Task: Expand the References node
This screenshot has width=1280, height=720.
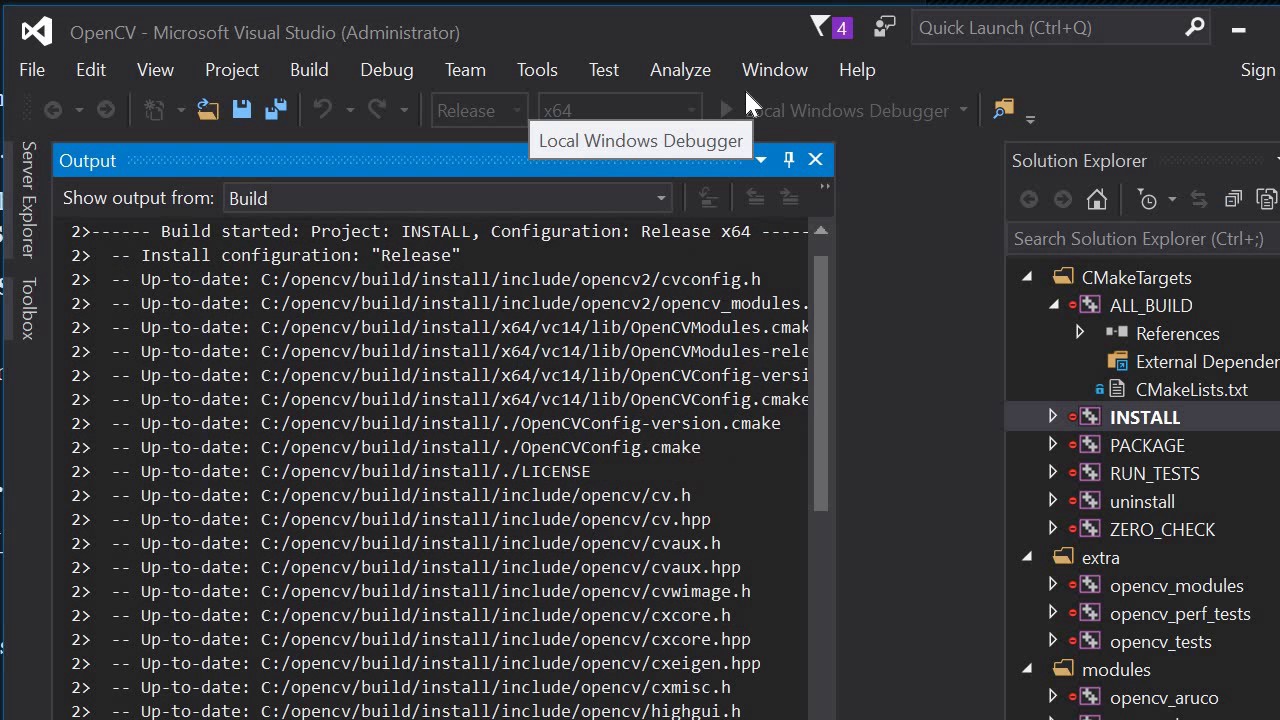Action: [1080, 333]
